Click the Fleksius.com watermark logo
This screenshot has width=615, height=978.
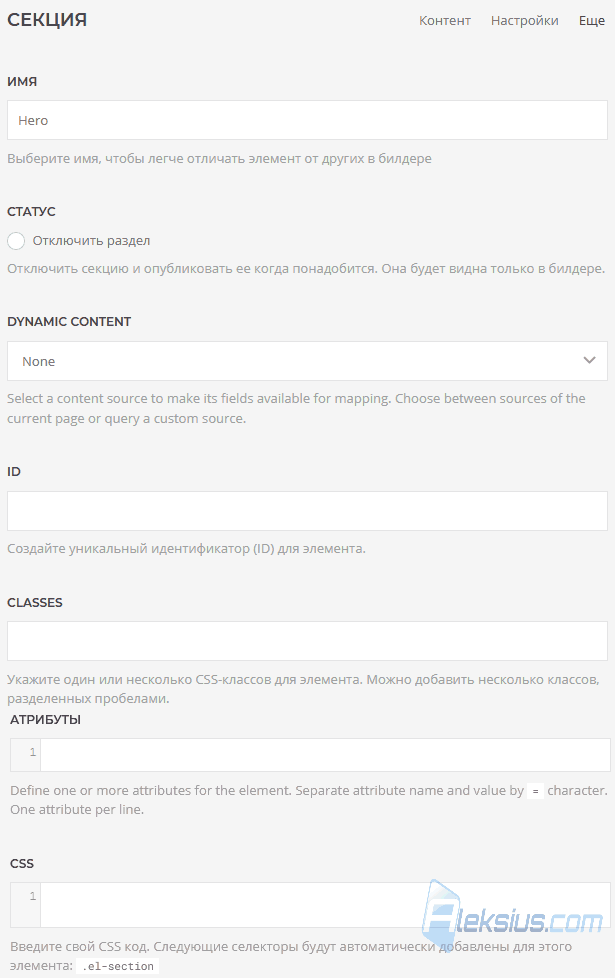tap(513, 916)
